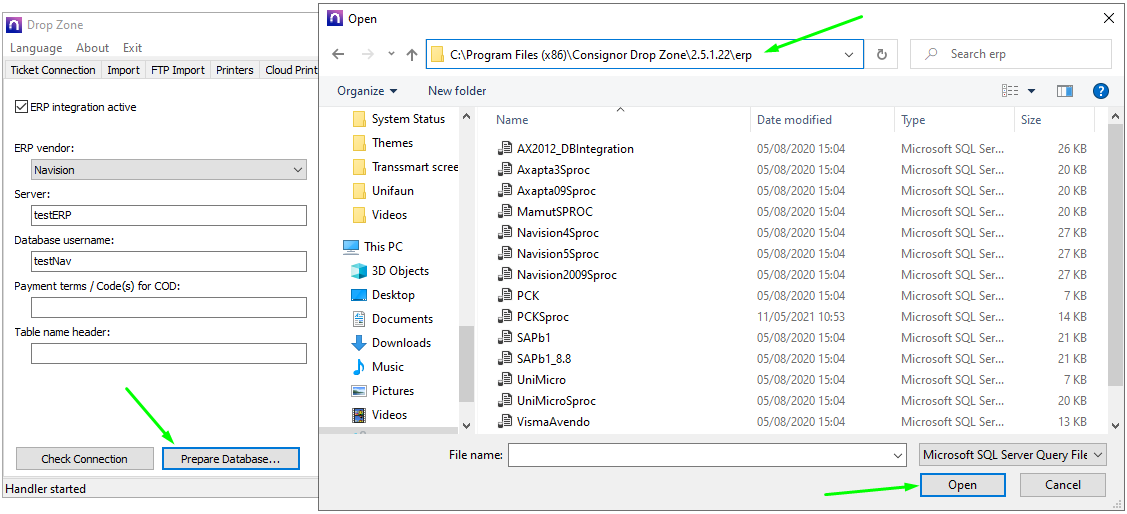Expand the address bar path history dropdown
Screen dimensions: 1127x514
click(x=849, y=55)
